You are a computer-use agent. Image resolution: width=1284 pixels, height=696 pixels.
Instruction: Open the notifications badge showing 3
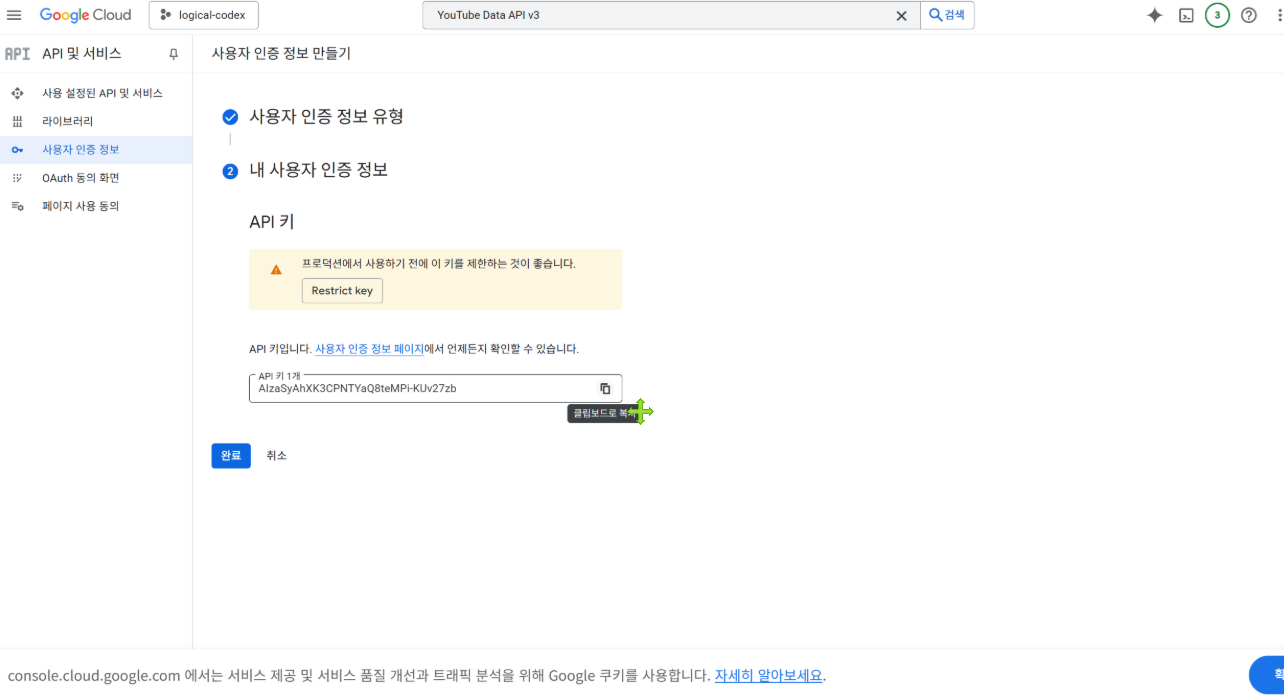point(1217,15)
